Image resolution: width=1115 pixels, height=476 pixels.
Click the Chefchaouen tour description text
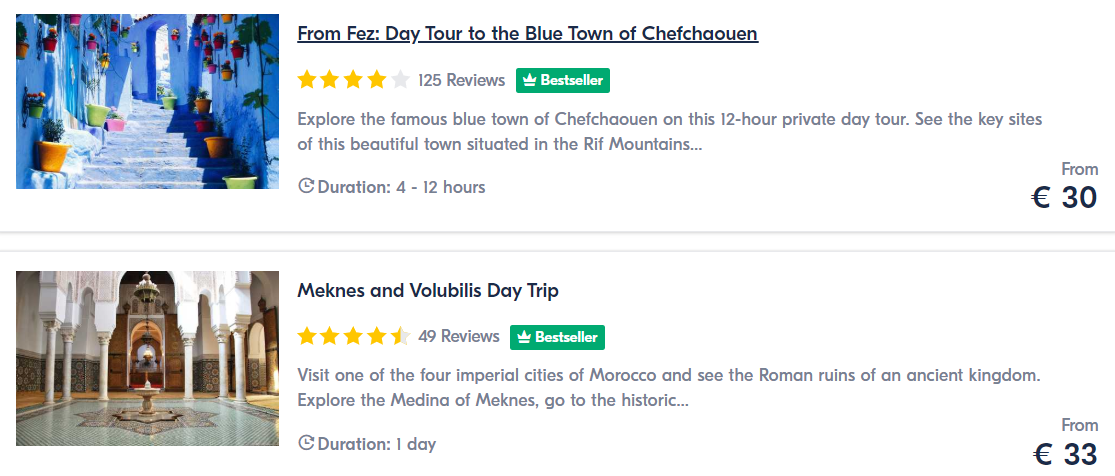670,132
